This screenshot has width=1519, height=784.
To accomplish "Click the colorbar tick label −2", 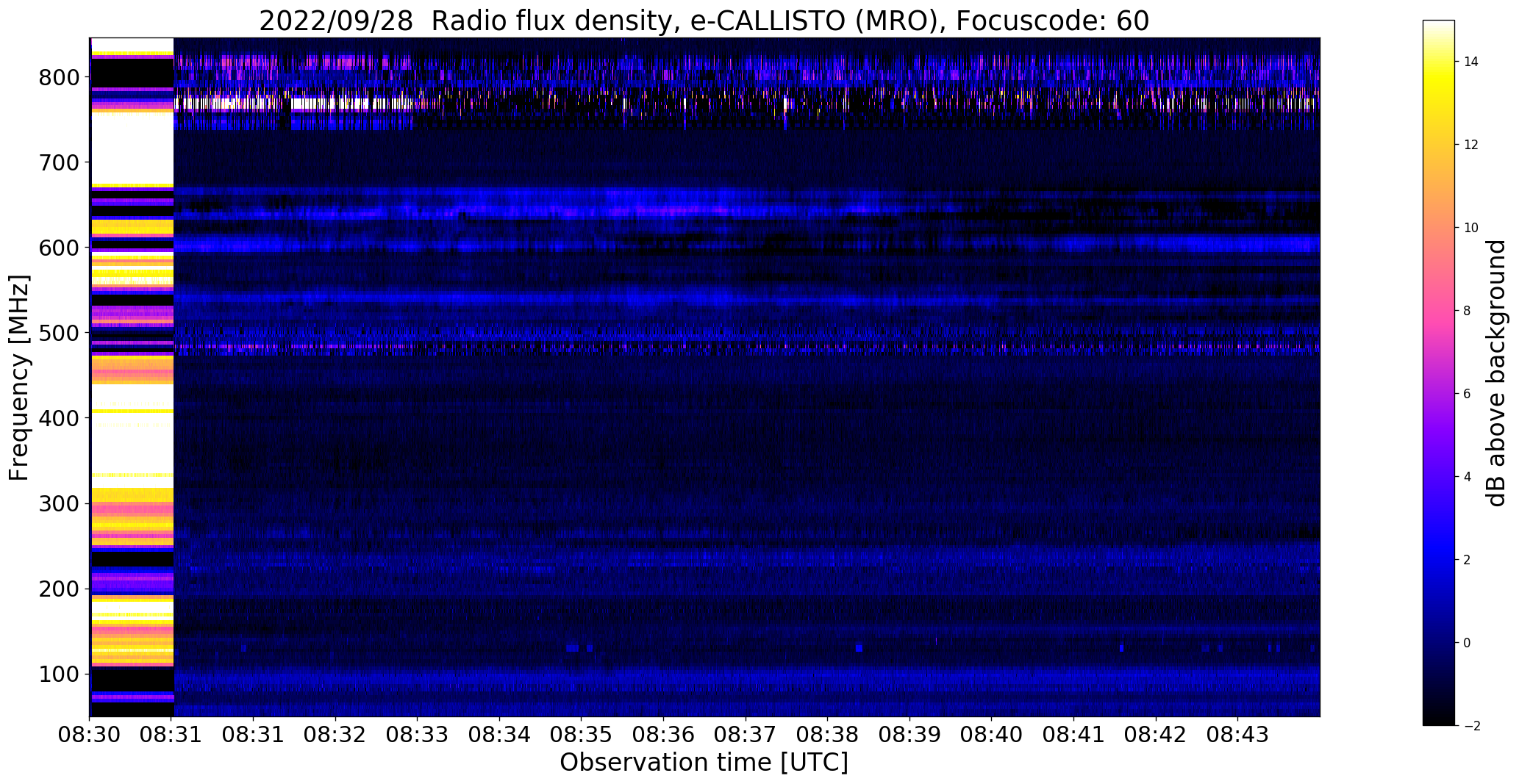I will (x=1471, y=726).
